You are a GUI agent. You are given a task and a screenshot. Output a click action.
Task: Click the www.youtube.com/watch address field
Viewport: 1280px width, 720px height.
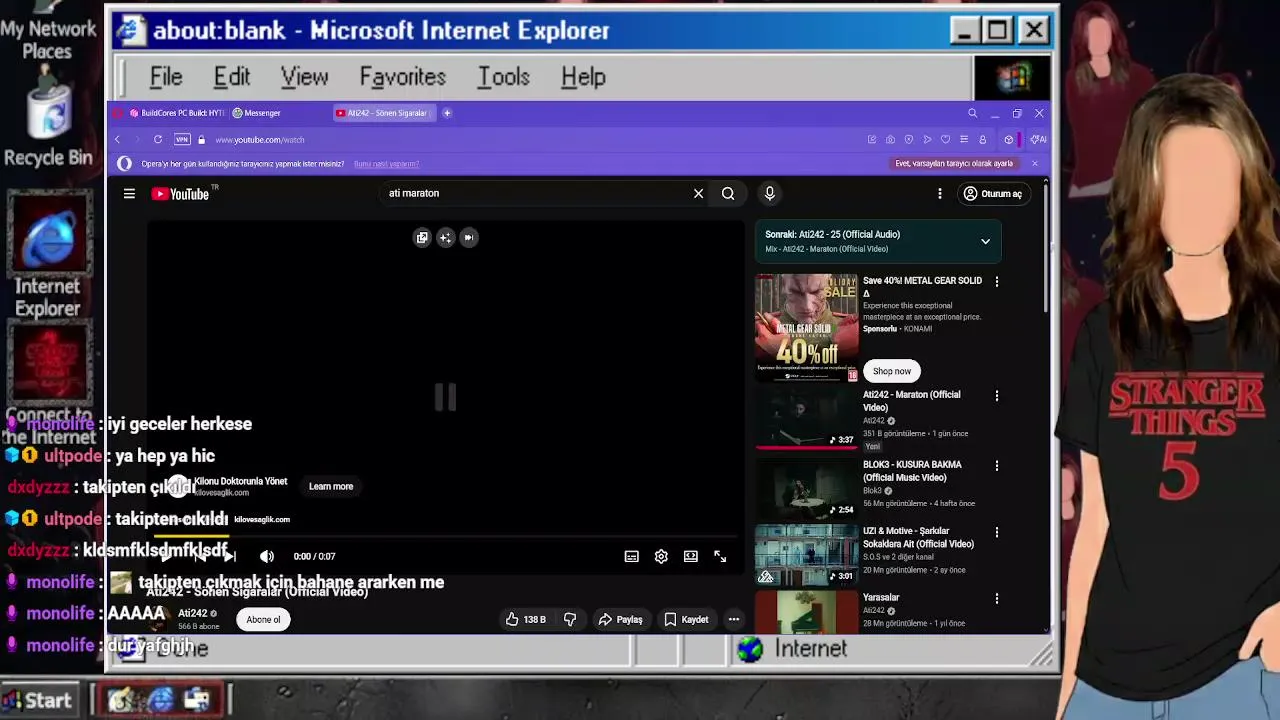260,140
